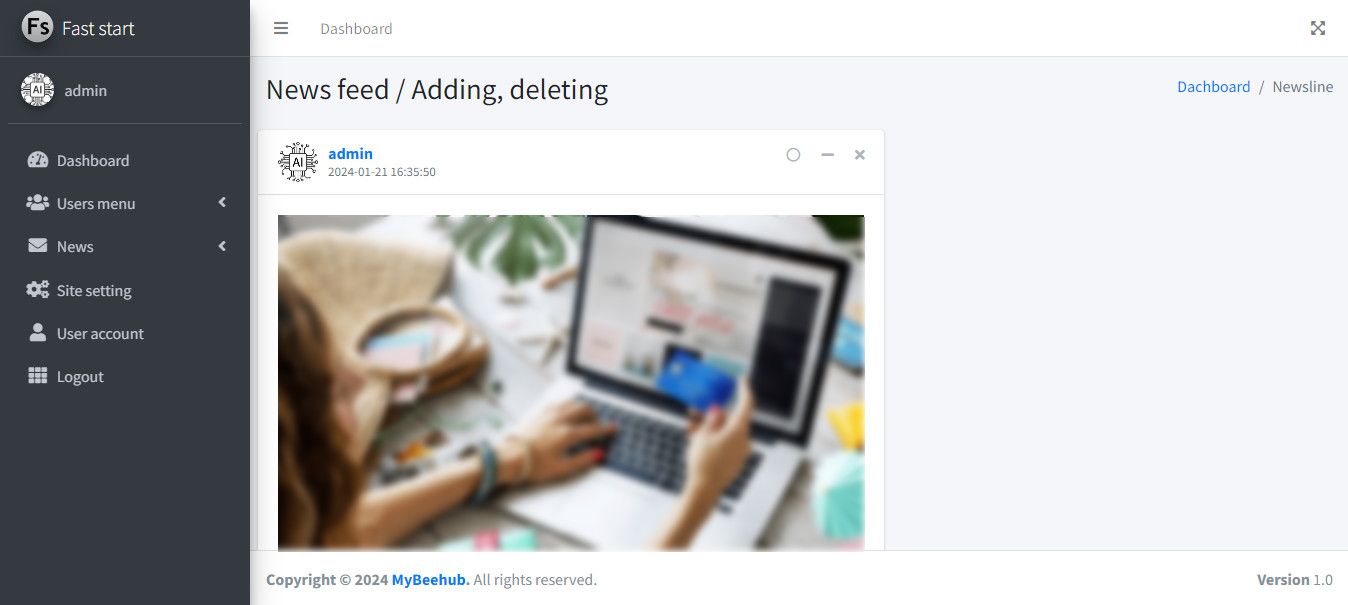Screen dimensions: 1348x605
Task: Click the Users menu people icon
Action: [38, 203]
